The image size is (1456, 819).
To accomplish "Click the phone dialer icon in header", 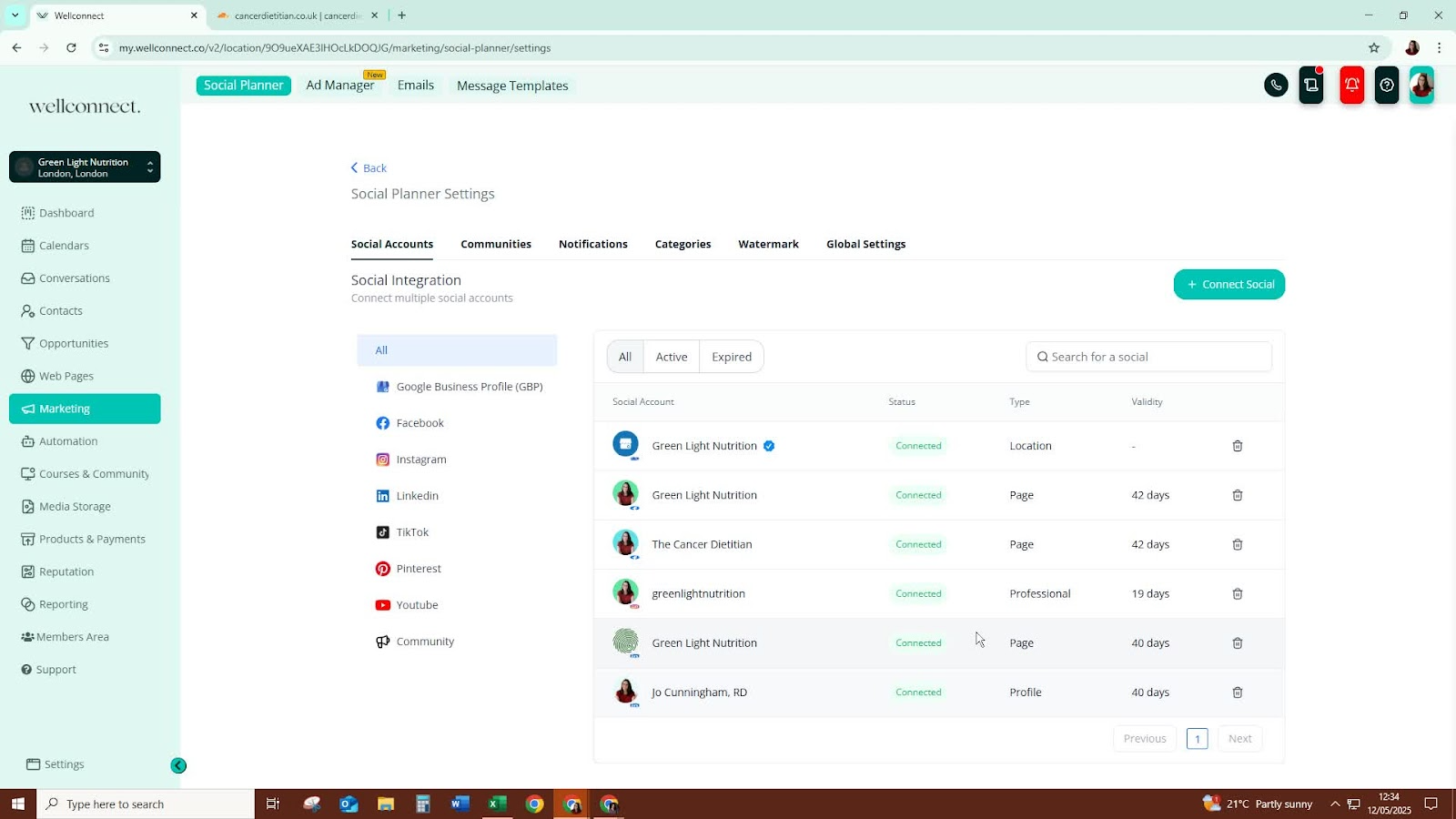I will pyautogui.click(x=1276, y=86).
